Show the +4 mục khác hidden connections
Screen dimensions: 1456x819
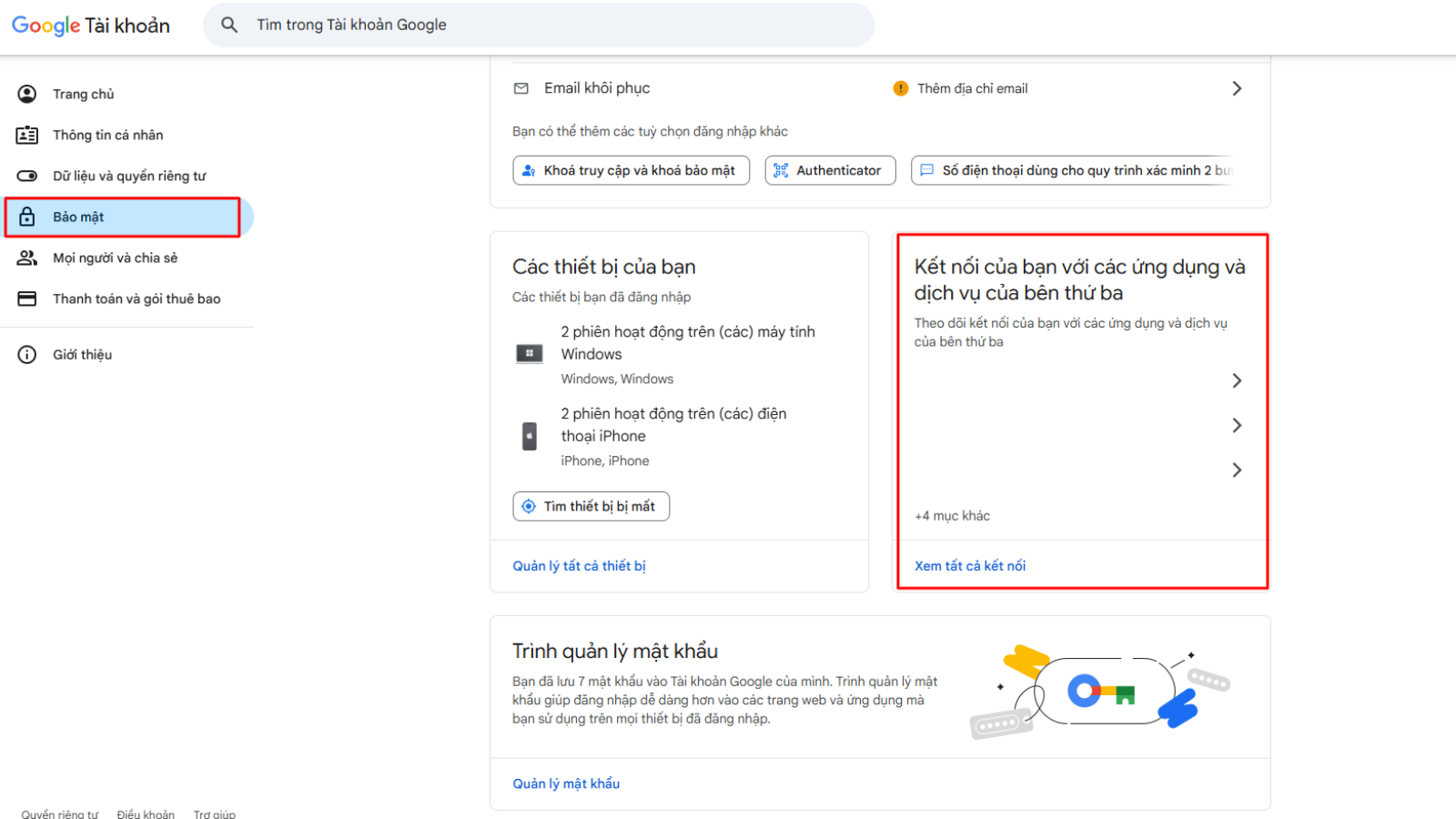click(951, 515)
